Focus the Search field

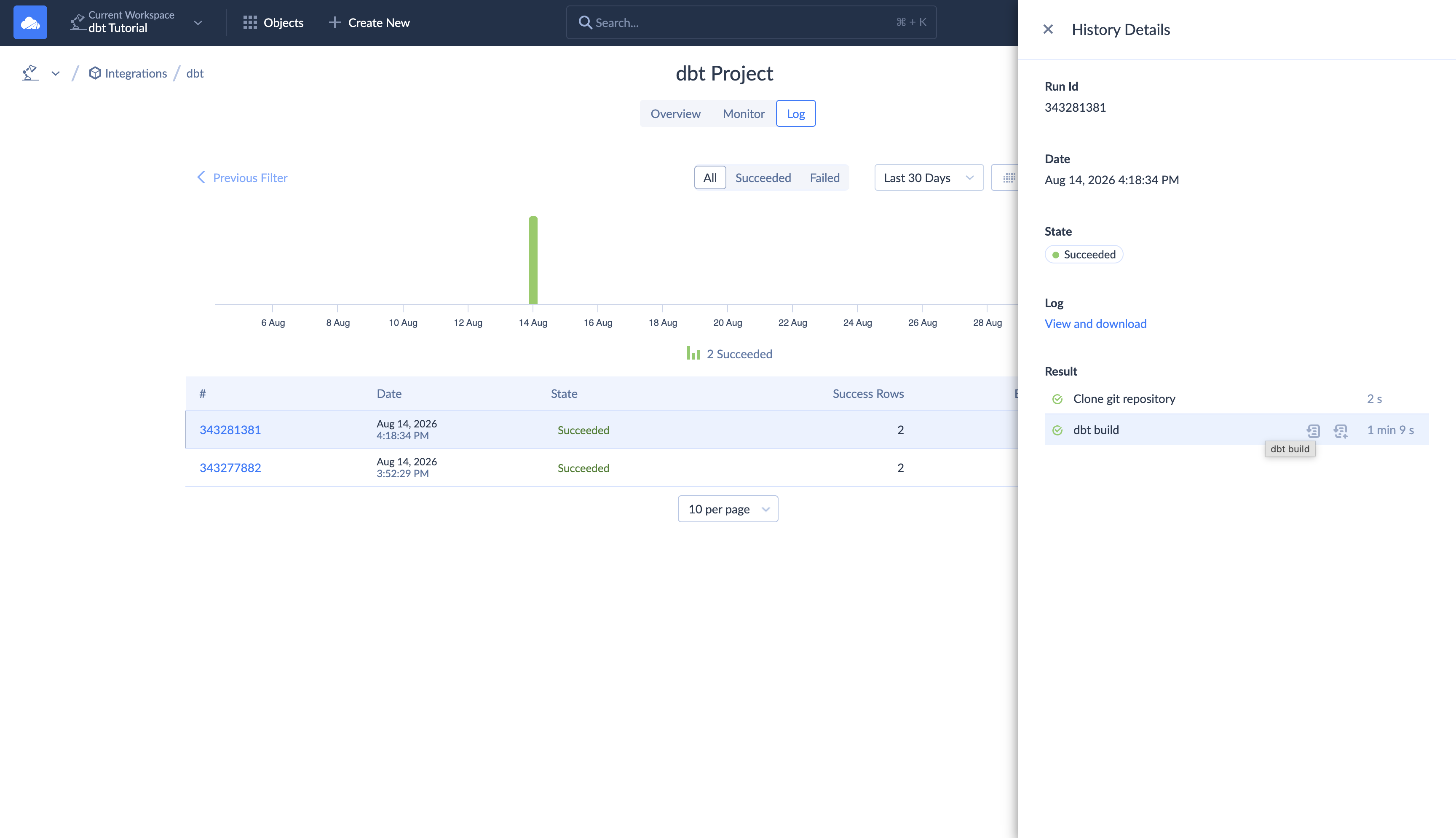pyautogui.click(x=751, y=22)
